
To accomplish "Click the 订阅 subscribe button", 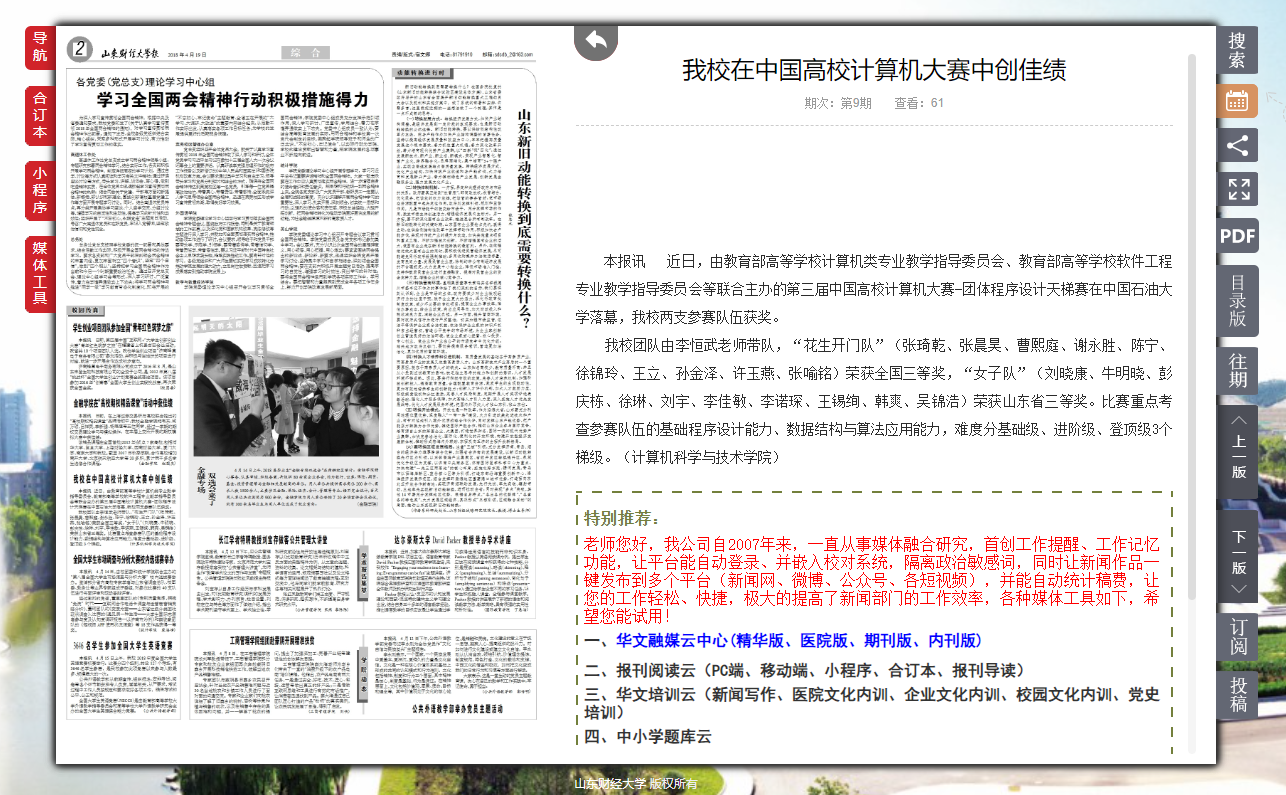I will point(1237,636).
